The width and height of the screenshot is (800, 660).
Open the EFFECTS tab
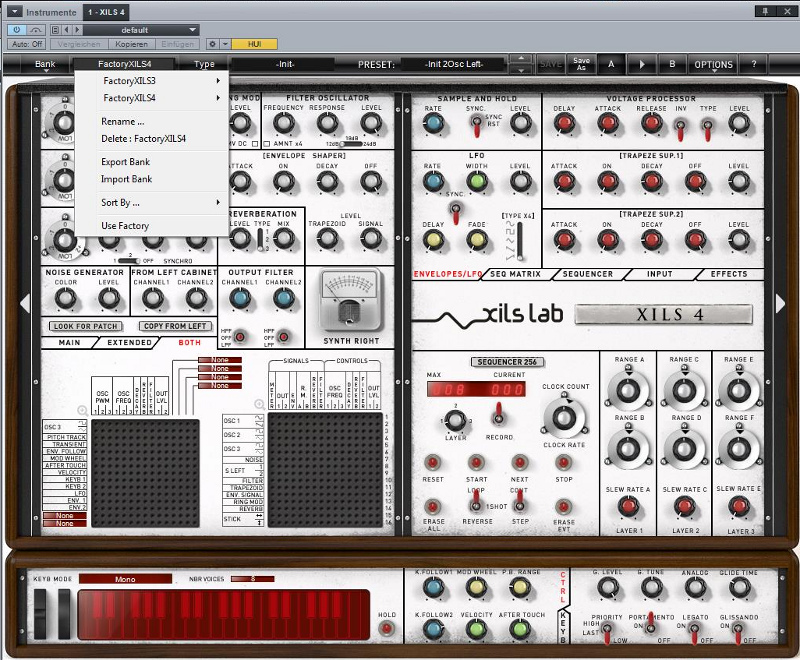(729, 274)
